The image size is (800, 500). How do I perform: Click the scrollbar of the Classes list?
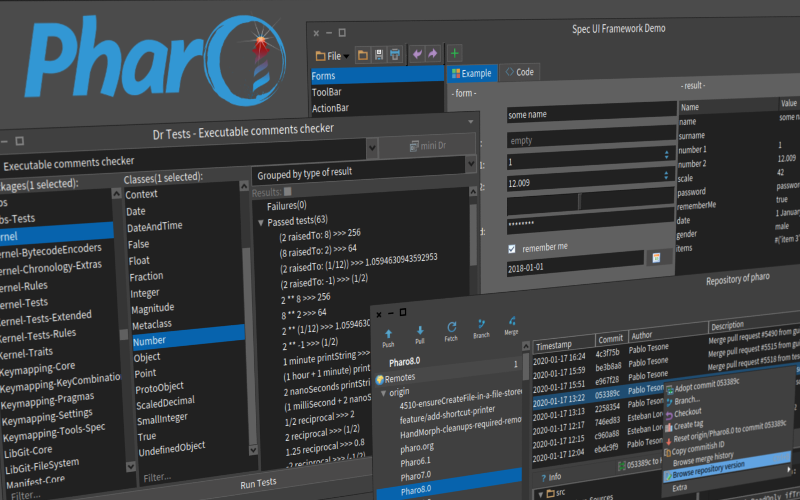247,317
